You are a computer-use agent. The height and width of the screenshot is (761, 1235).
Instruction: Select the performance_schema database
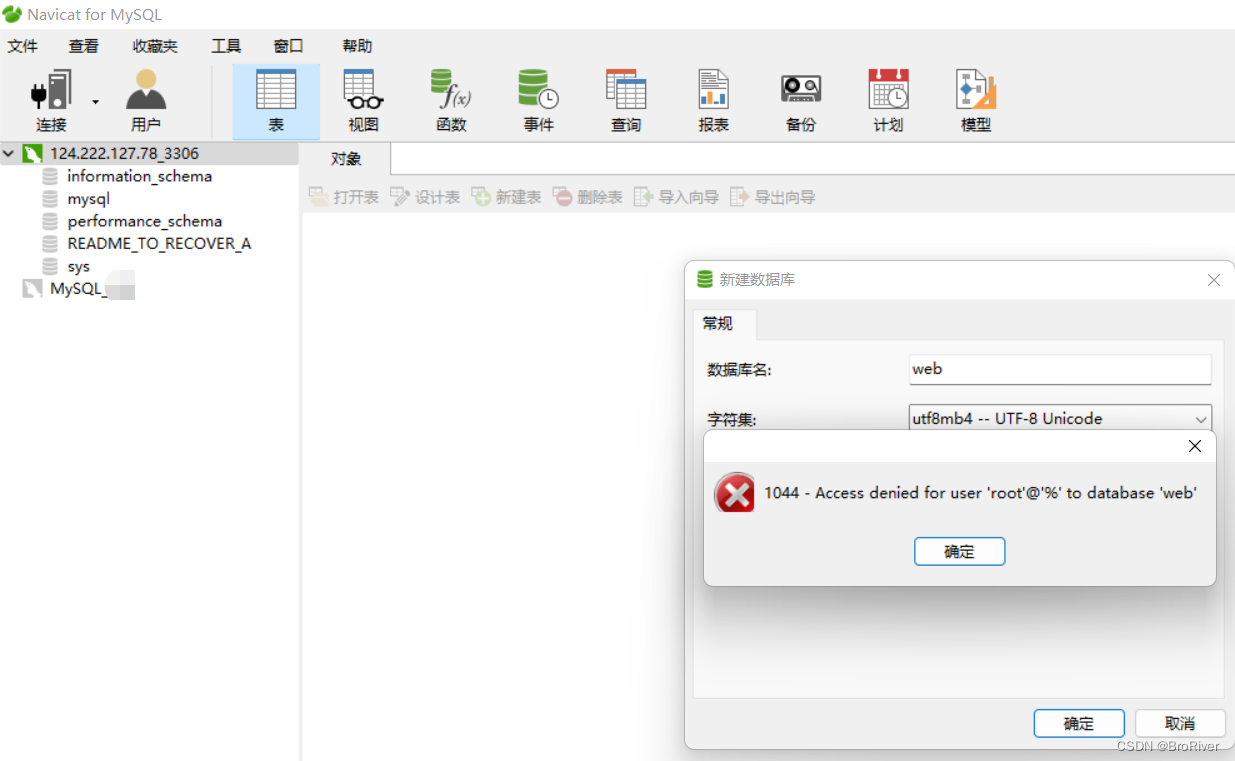coord(144,221)
